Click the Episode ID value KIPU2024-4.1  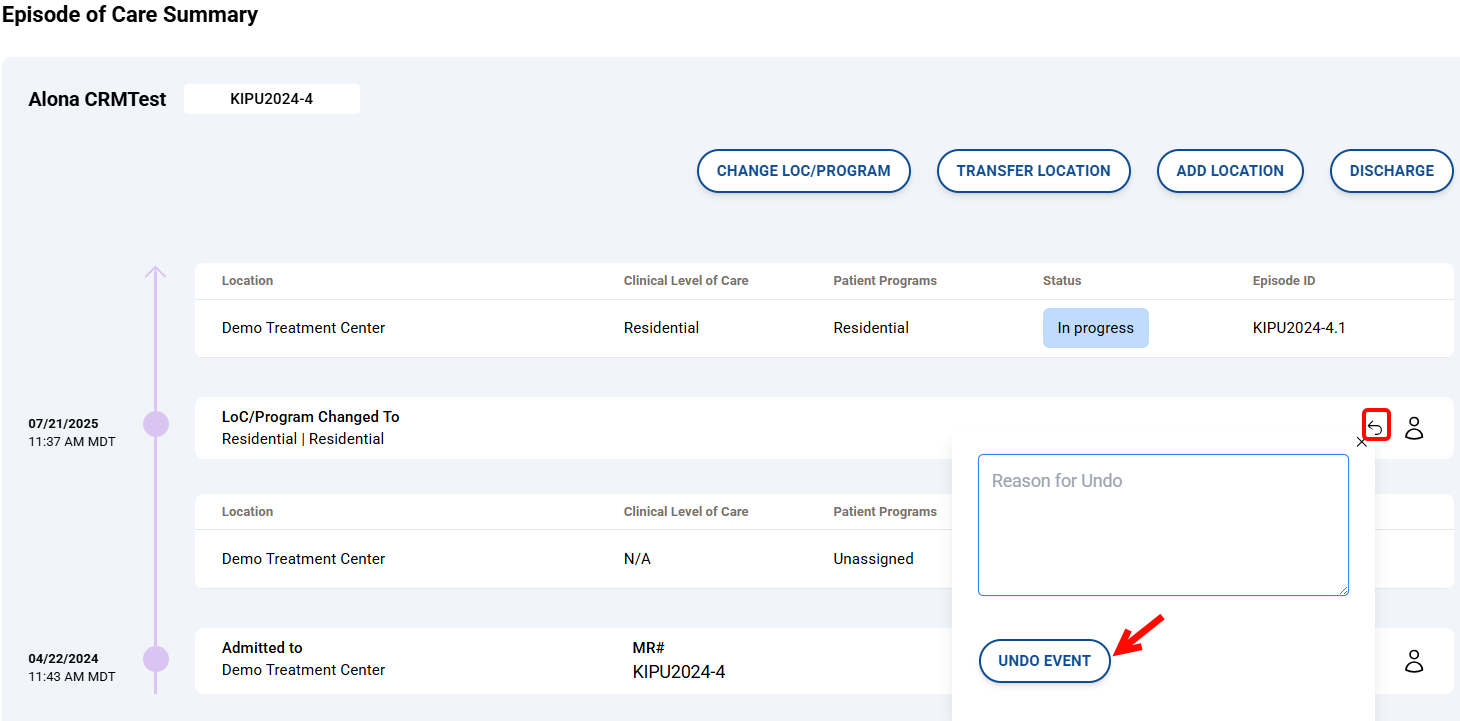1298,328
